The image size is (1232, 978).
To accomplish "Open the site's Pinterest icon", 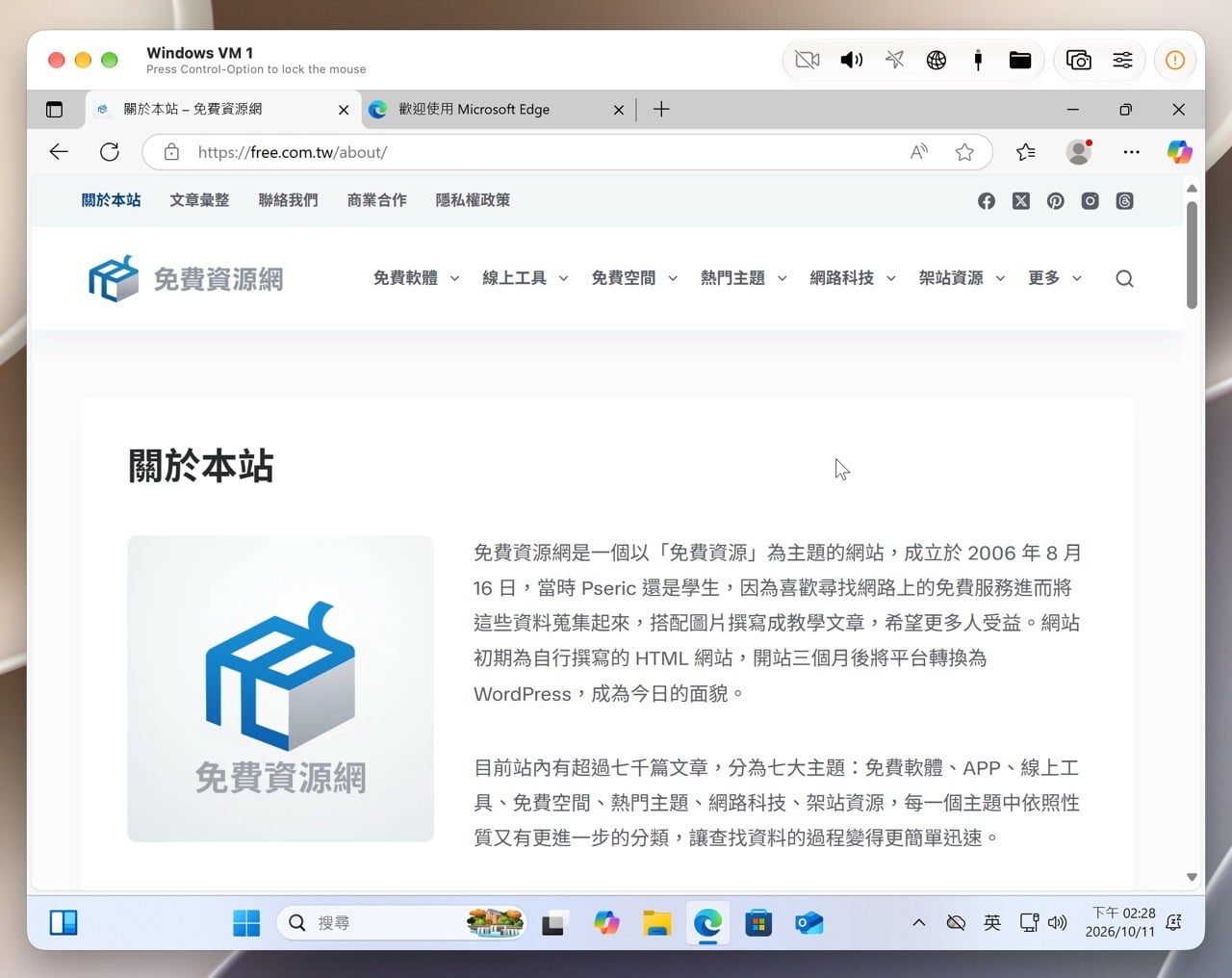I will (1056, 201).
